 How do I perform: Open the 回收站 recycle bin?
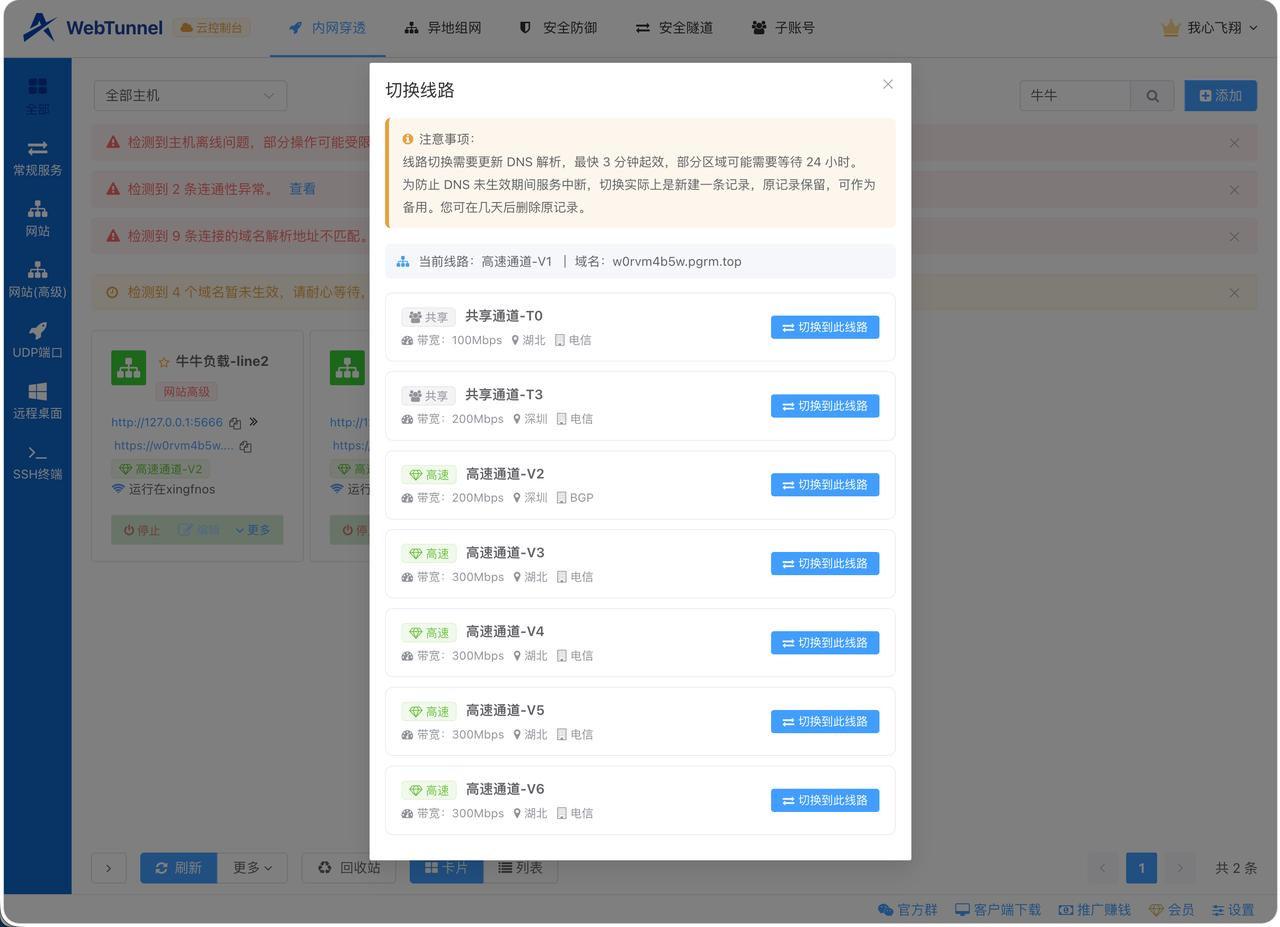click(x=349, y=868)
